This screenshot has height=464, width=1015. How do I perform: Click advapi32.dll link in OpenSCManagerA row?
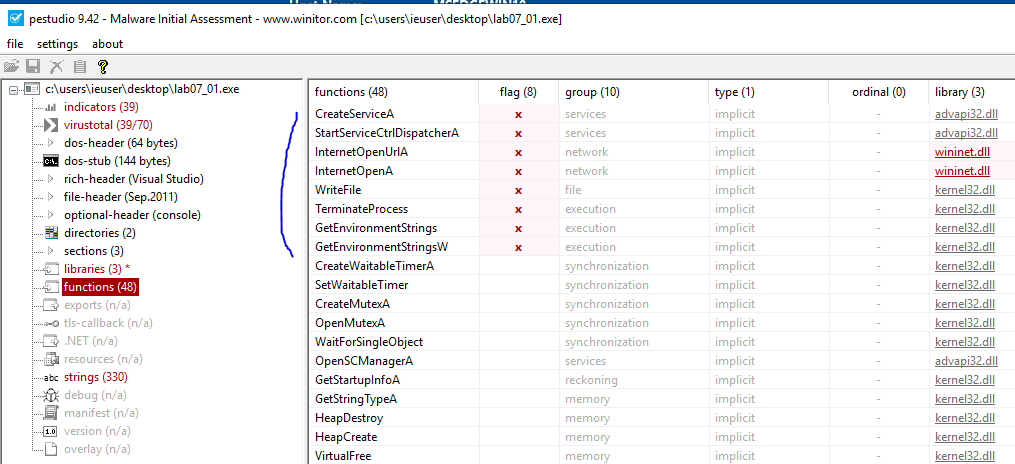click(x=966, y=361)
